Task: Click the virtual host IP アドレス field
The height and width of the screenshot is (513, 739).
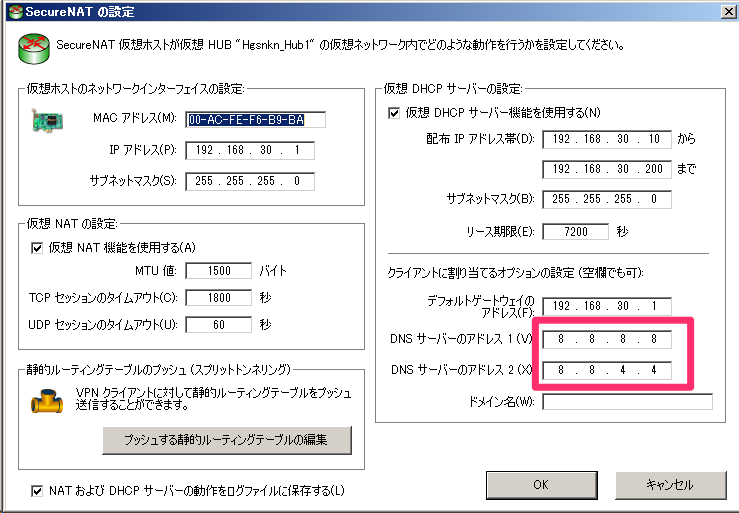Action: (x=250, y=150)
